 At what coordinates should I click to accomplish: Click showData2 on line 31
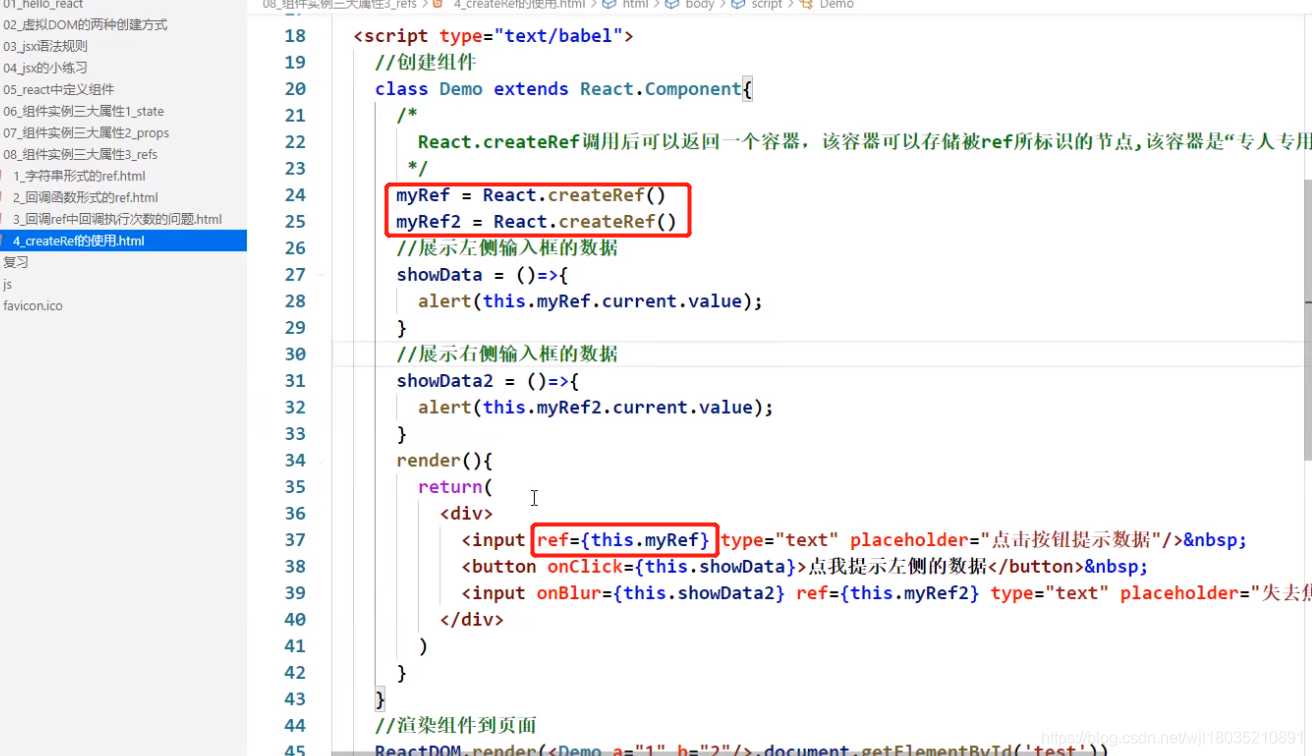point(445,381)
